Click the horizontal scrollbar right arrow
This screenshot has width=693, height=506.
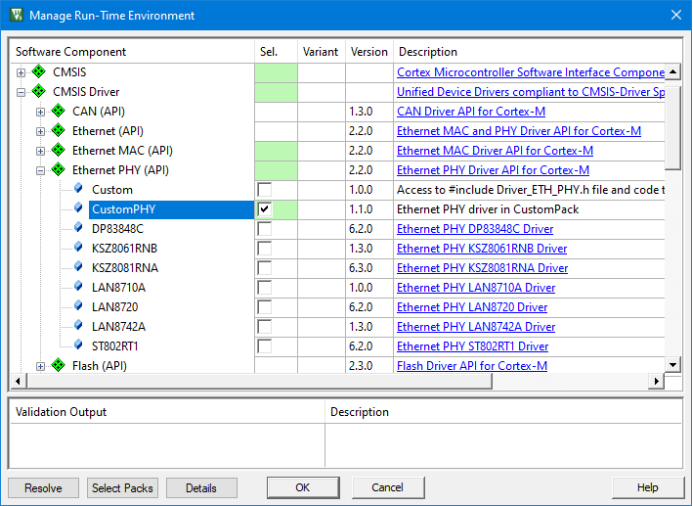[x=657, y=382]
